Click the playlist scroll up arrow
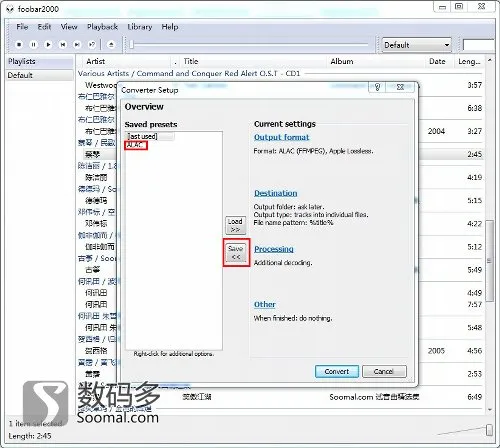500x448 pixels. [489, 60]
